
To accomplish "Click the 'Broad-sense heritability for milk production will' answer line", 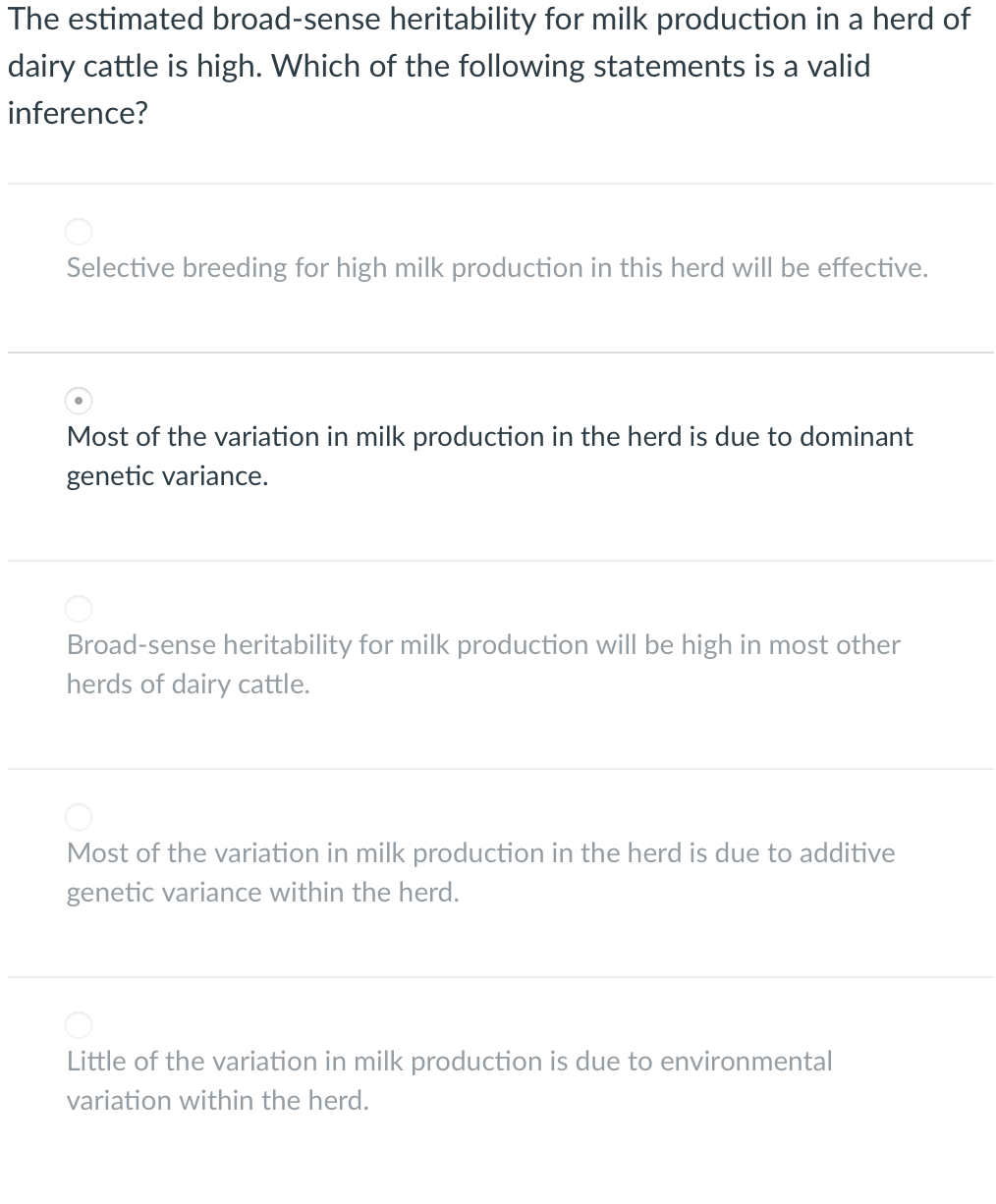I will pyautogui.click(x=482, y=645).
